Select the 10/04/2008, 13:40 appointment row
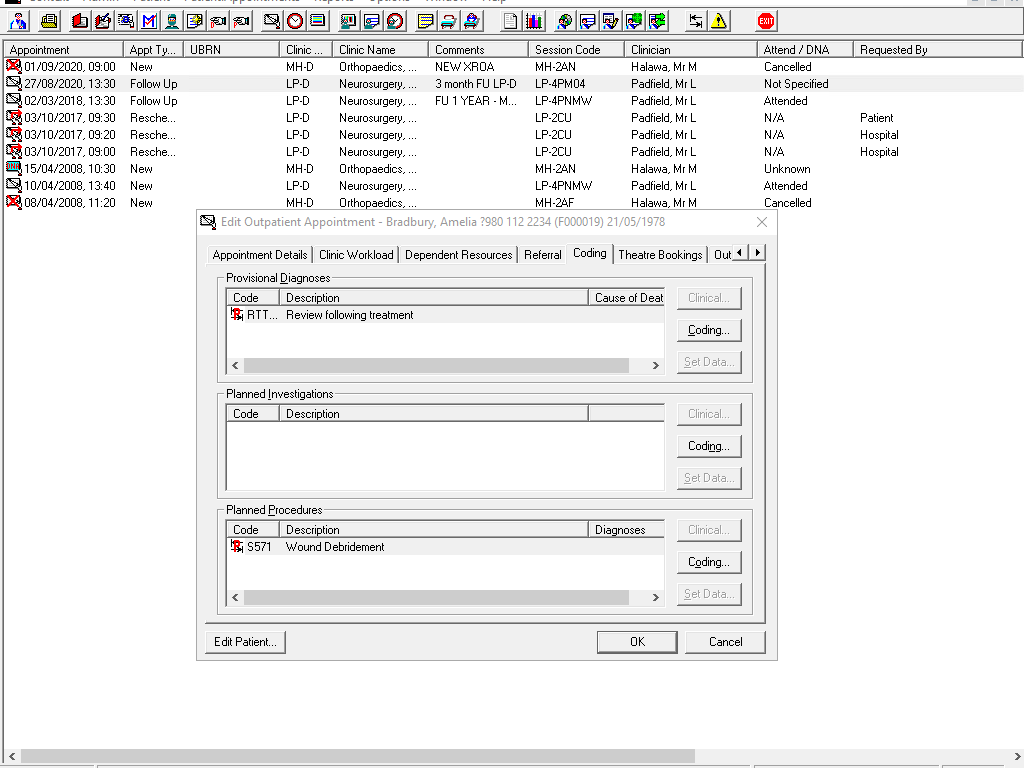This screenshot has width=1024, height=768. tap(513, 185)
